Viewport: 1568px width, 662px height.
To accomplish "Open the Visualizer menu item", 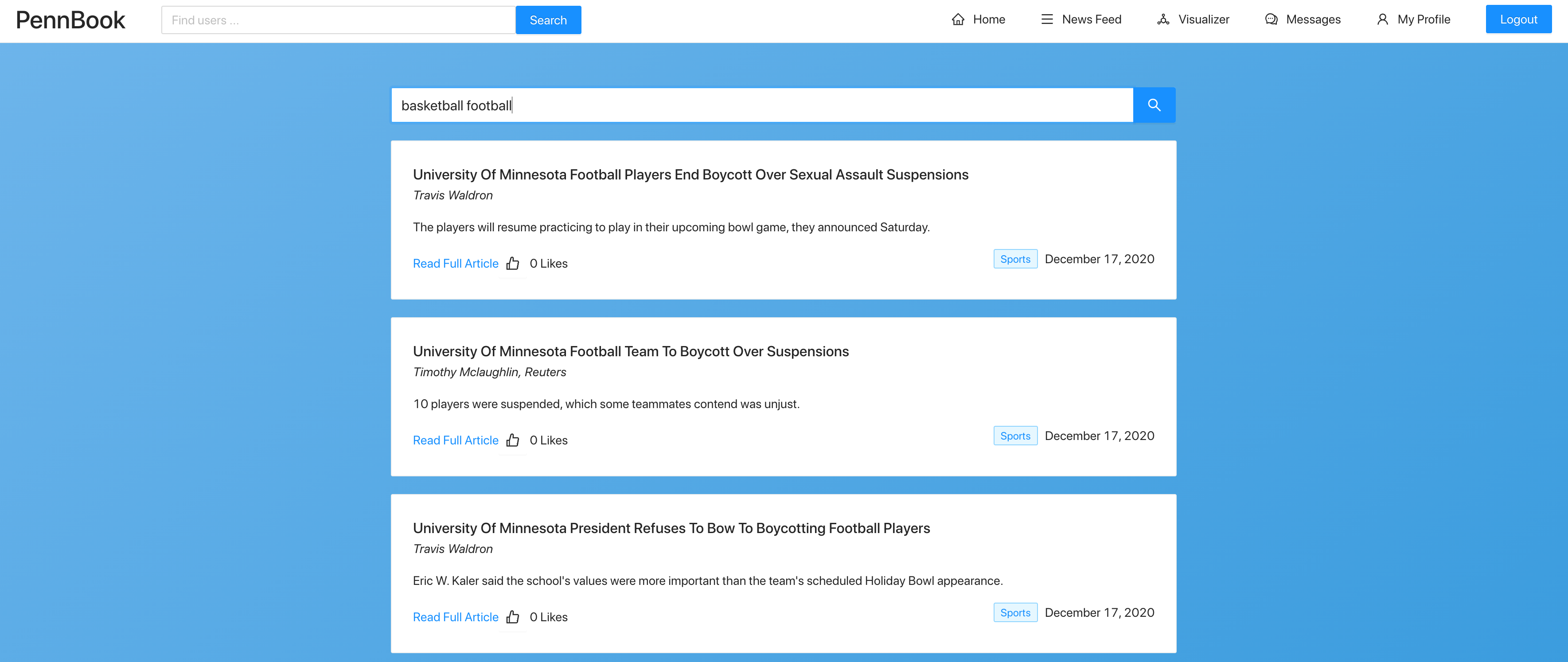I will click(x=1203, y=19).
